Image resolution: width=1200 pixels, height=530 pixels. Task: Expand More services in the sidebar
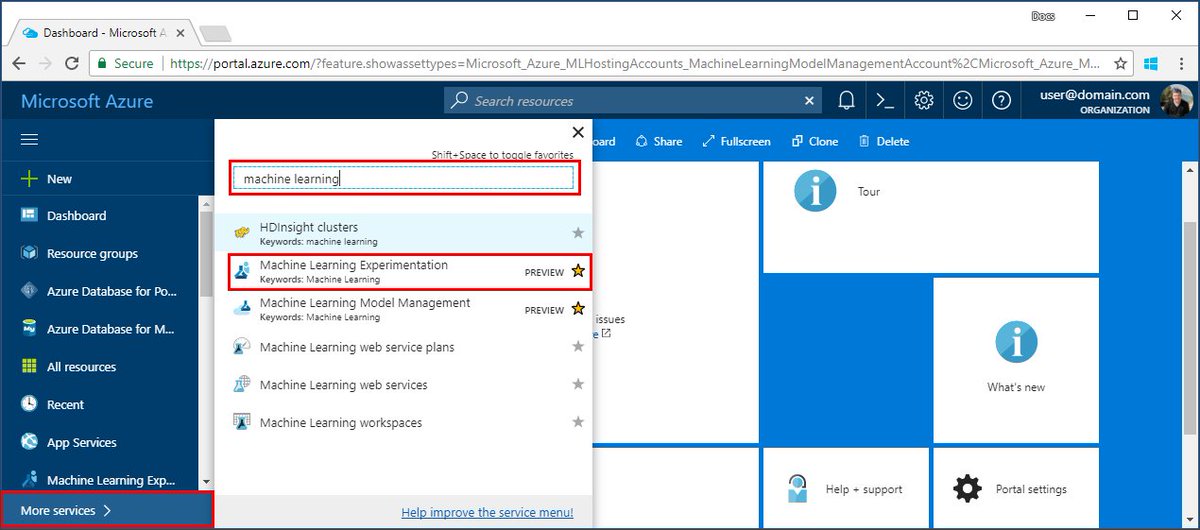click(x=107, y=511)
